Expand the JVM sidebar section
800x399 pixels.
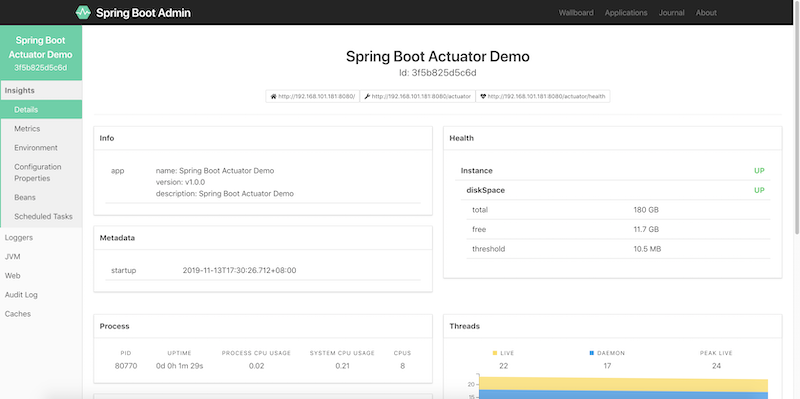point(41,257)
